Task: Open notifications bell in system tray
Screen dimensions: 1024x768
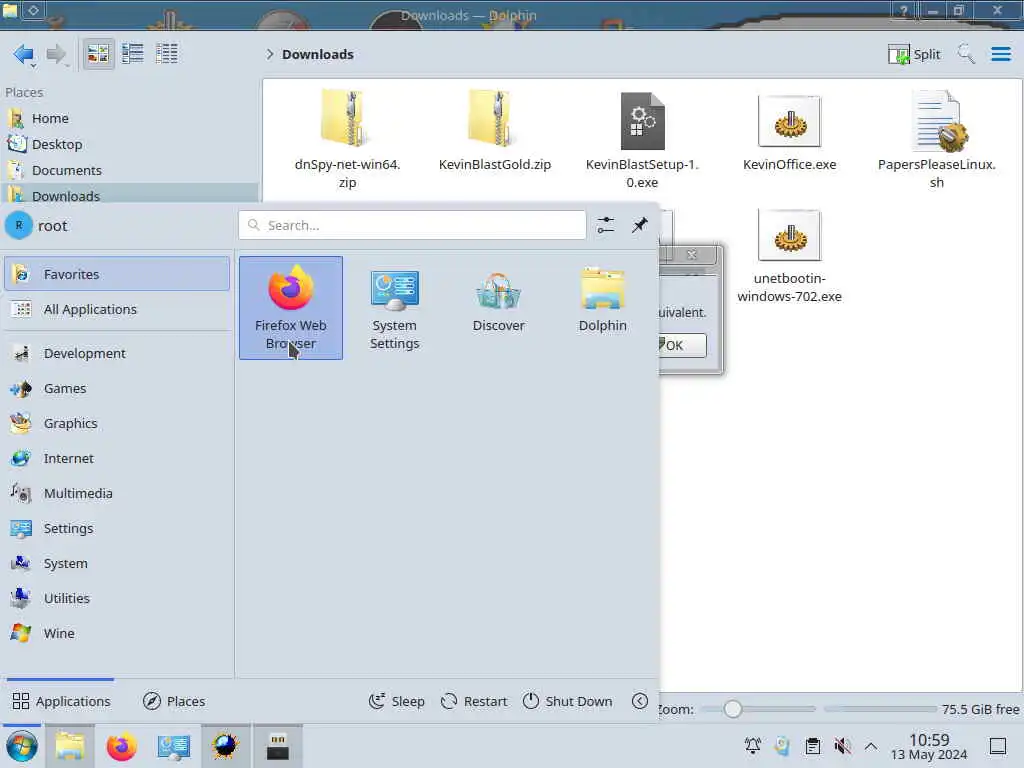Action: (752, 746)
